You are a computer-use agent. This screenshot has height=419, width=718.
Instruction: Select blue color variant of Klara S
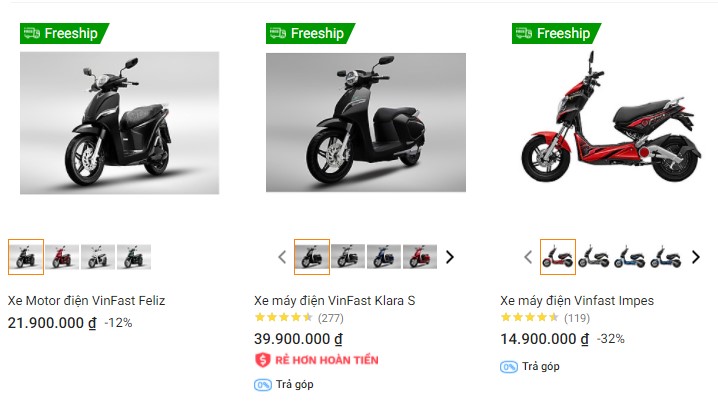coord(384,257)
